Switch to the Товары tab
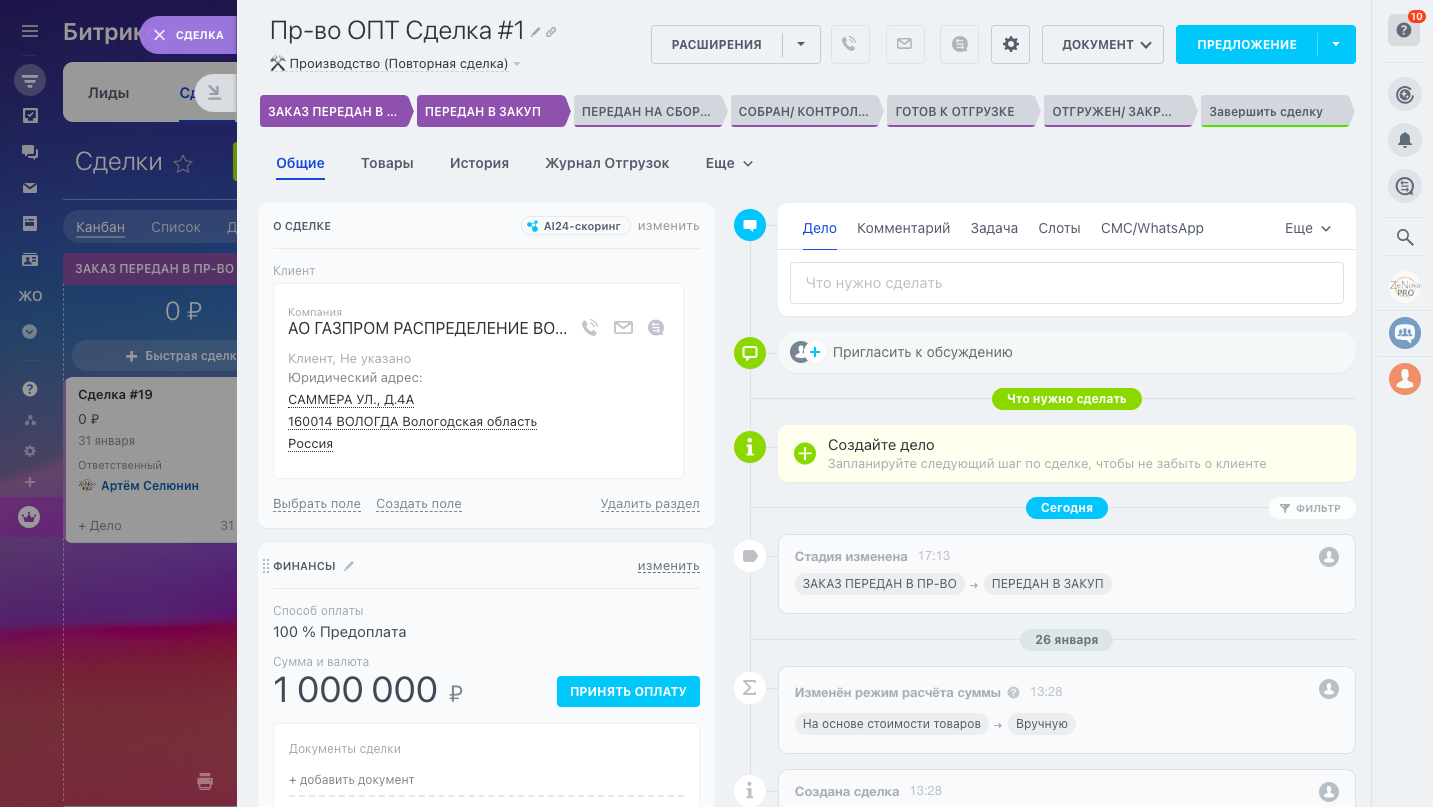 (387, 163)
